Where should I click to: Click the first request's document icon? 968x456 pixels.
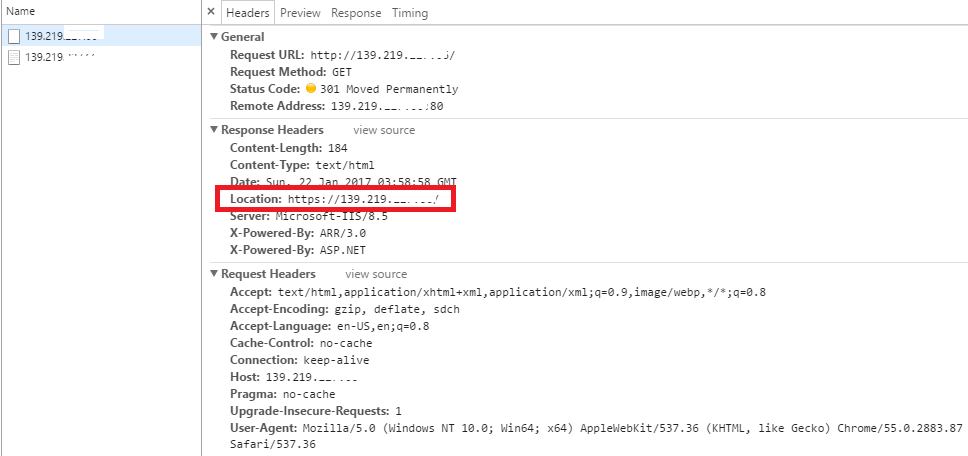(14, 35)
